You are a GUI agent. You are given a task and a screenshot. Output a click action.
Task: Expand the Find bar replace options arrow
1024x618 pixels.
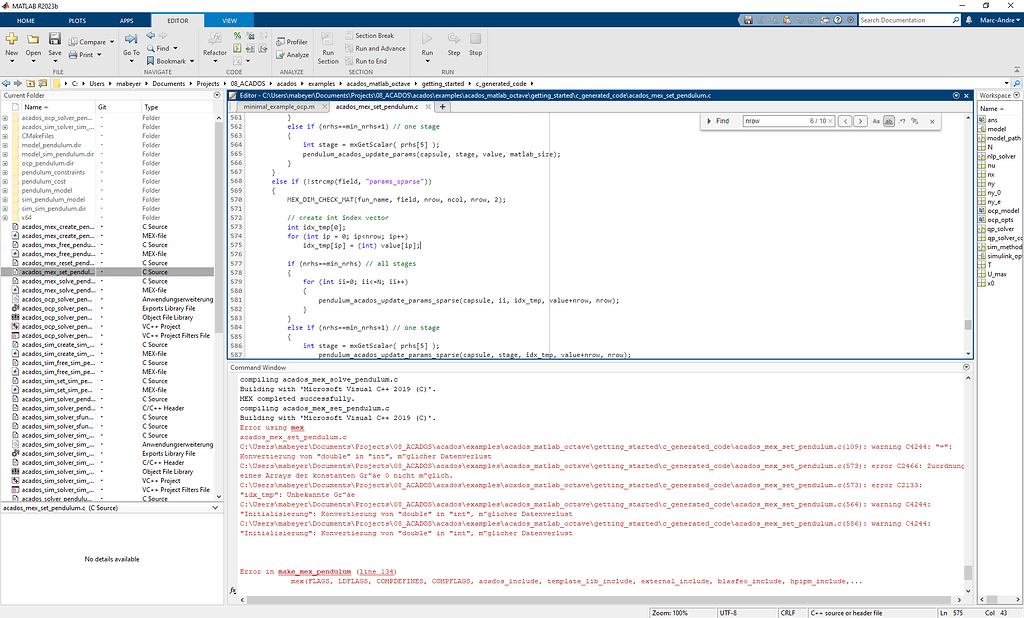[709, 121]
